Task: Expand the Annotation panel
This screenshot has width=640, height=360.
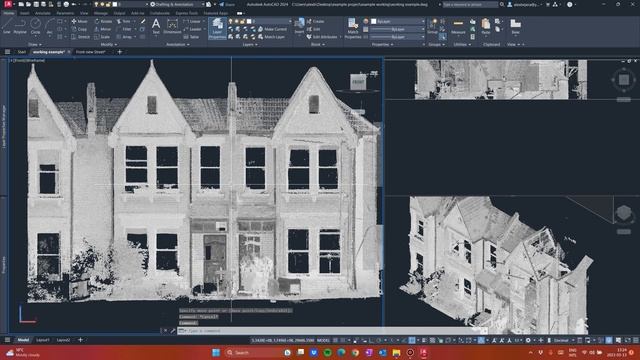Action: tap(178, 44)
